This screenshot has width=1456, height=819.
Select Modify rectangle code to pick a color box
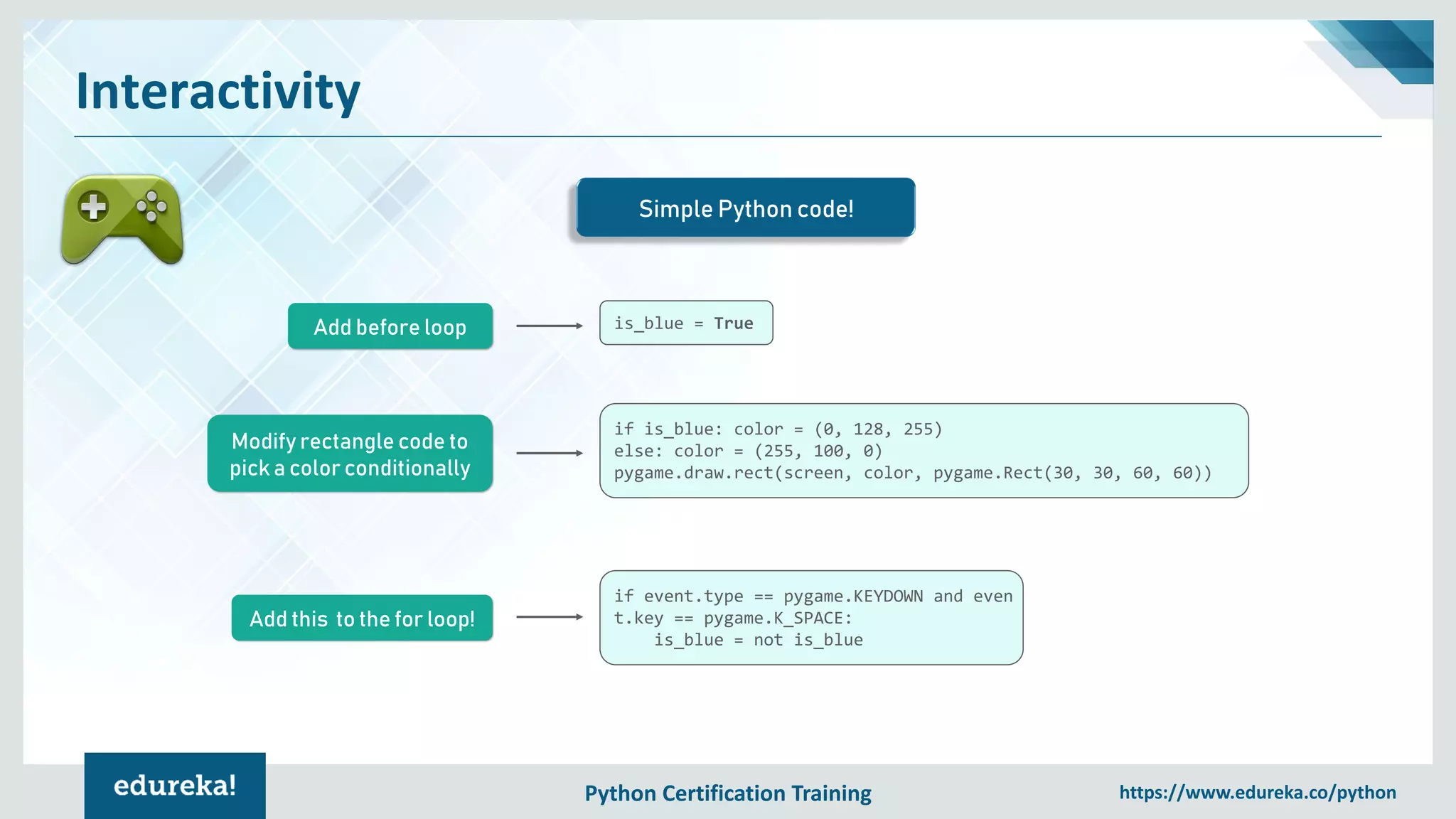tap(350, 454)
